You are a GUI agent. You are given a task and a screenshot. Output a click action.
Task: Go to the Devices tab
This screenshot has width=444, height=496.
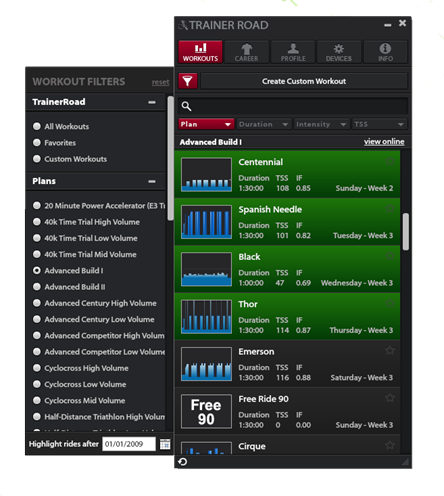tap(339, 52)
